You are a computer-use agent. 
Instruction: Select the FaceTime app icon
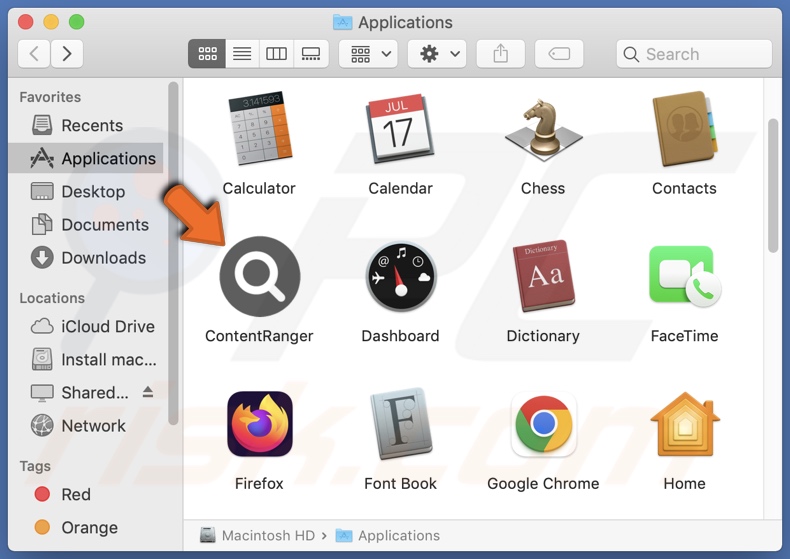point(684,276)
